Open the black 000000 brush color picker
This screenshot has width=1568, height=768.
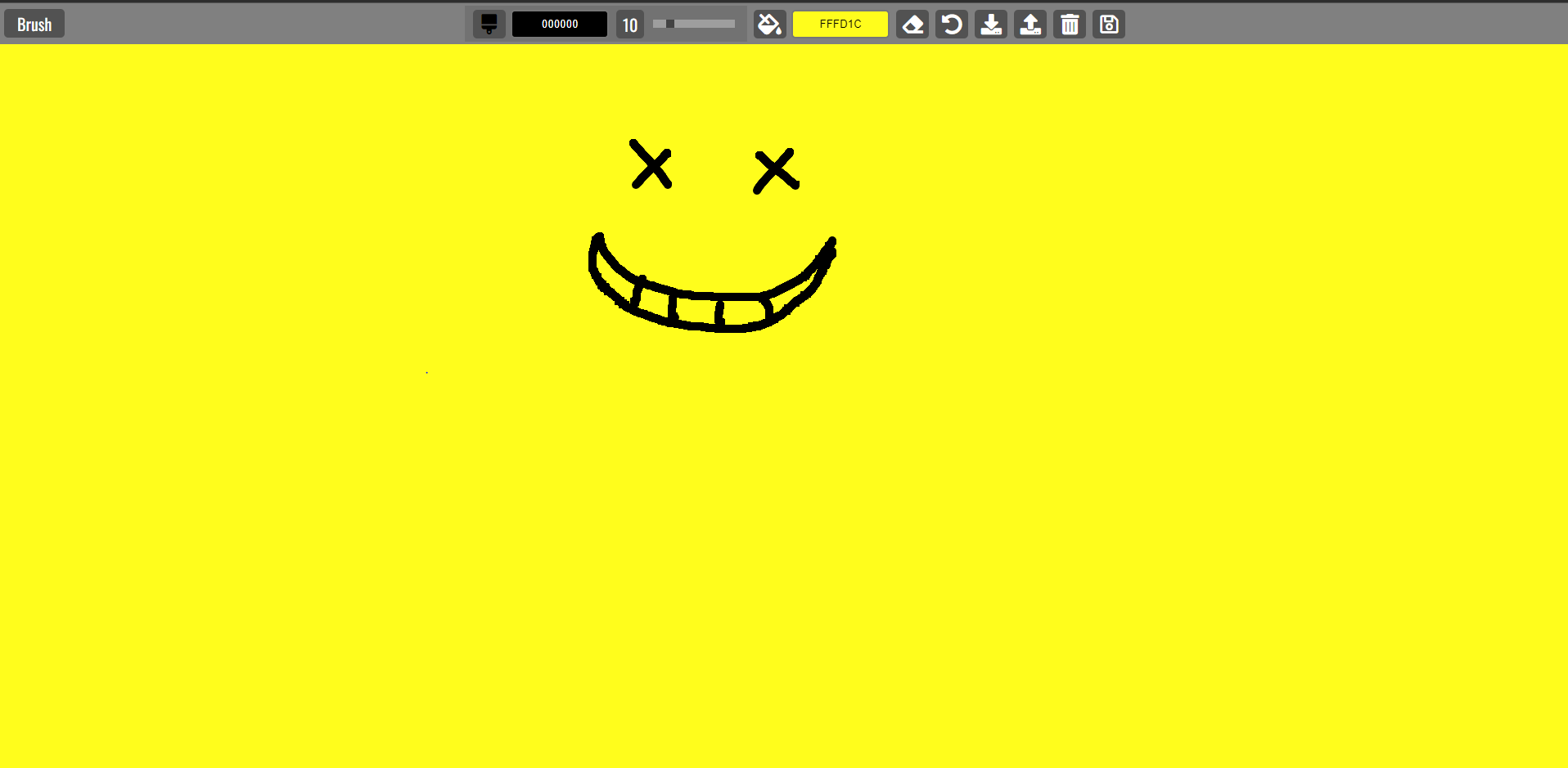(560, 25)
